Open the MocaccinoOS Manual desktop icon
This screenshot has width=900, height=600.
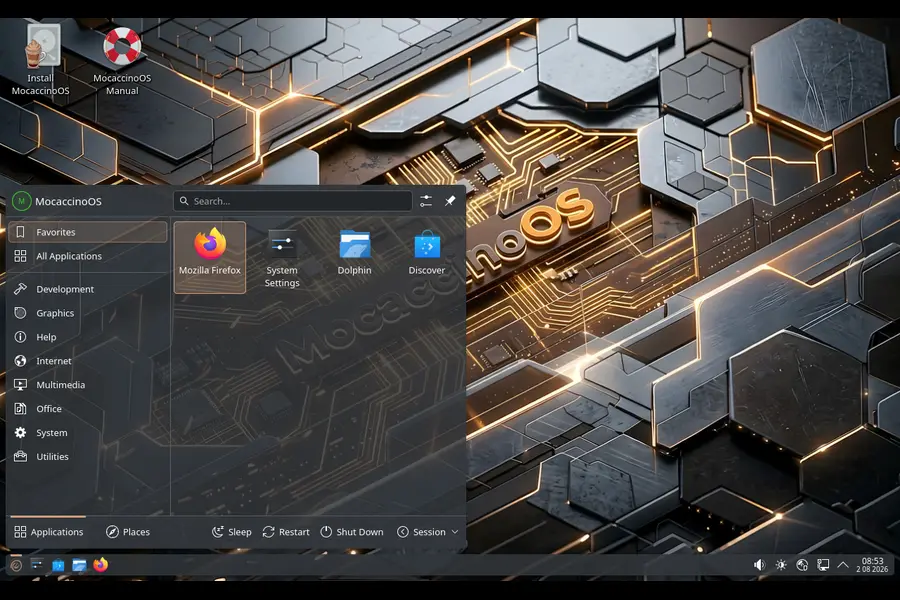pyautogui.click(x=122, y=60)
